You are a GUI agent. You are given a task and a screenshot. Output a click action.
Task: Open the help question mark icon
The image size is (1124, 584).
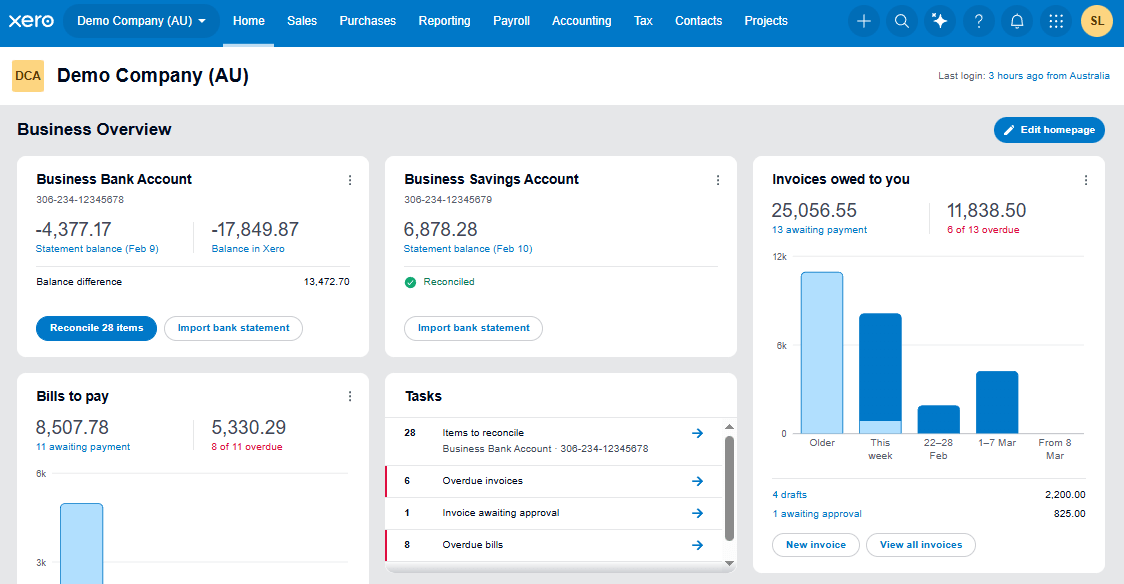pyautogui.click(x=979, y=21)
